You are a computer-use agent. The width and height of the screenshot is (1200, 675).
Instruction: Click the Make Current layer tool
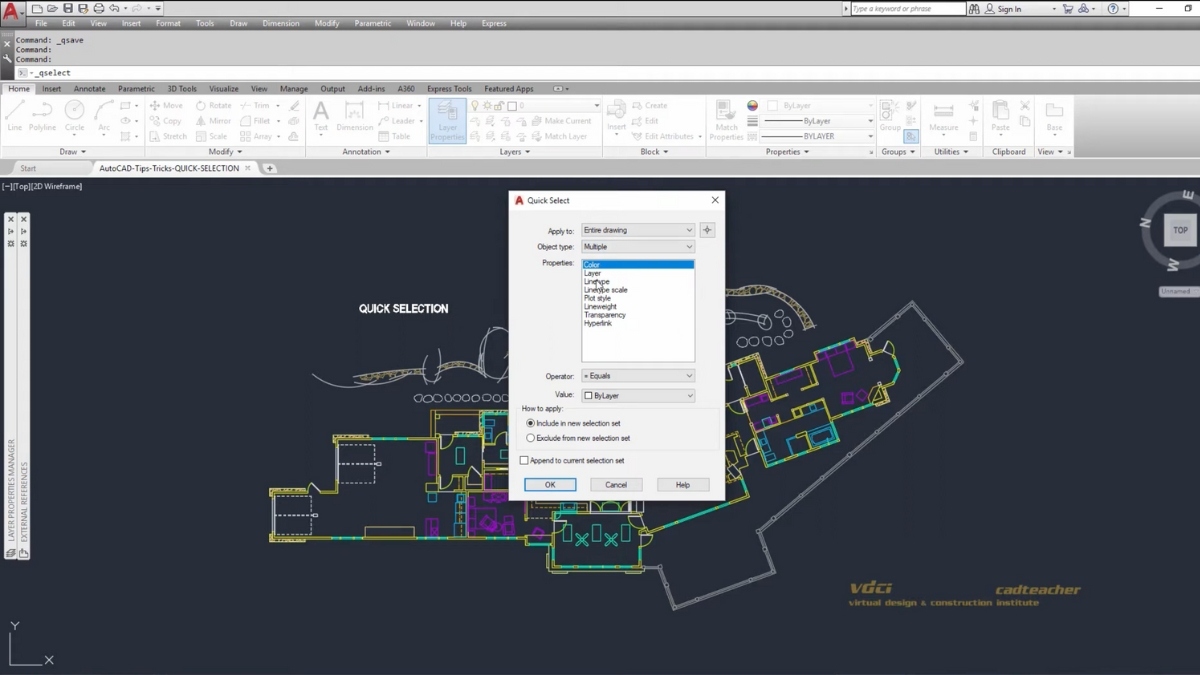[x=561, y=121]
